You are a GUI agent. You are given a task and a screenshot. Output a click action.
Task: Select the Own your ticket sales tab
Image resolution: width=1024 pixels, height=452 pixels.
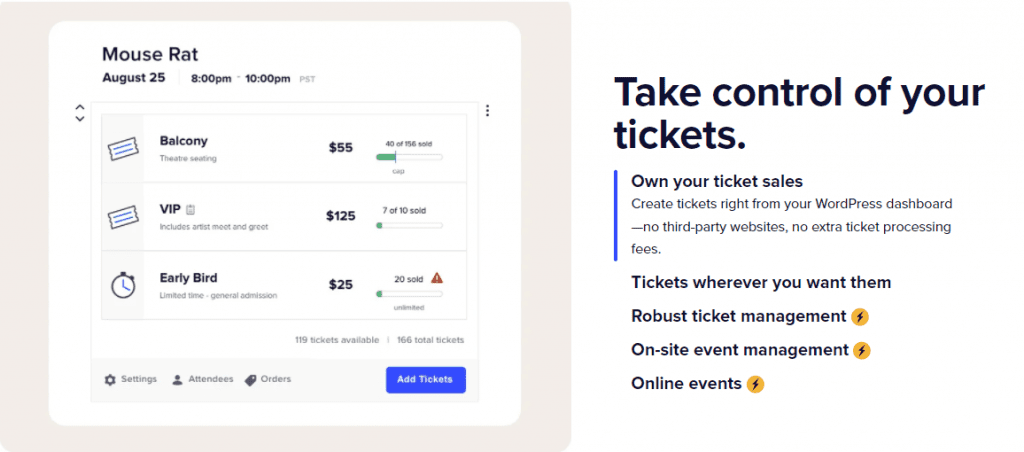tap(717, 181)
